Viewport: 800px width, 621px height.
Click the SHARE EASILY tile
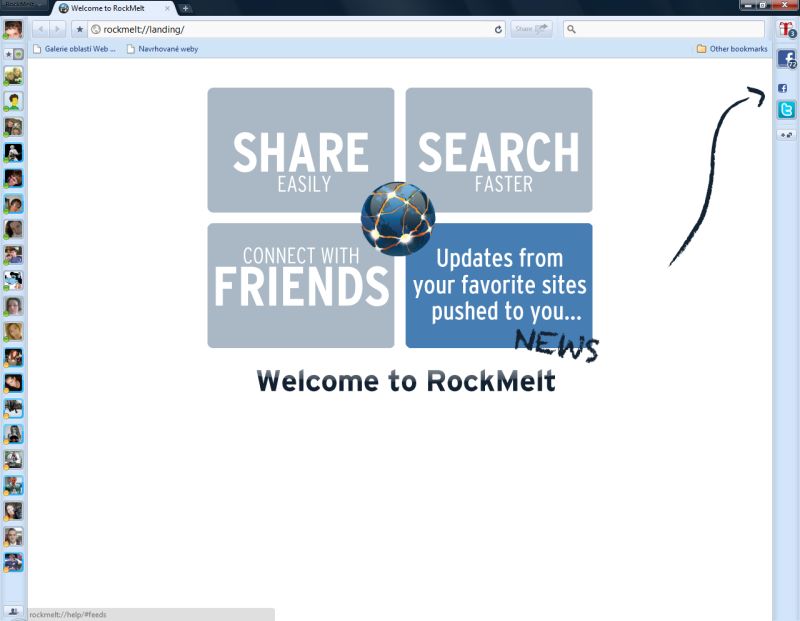pos(301,150)
